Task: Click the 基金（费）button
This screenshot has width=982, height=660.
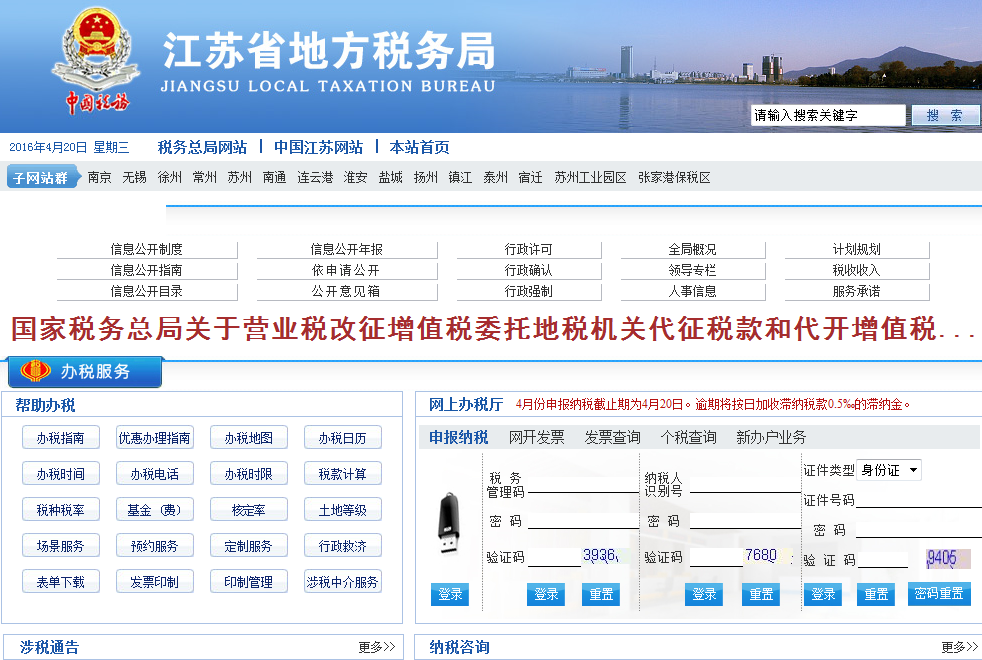Action: [155, 510]
